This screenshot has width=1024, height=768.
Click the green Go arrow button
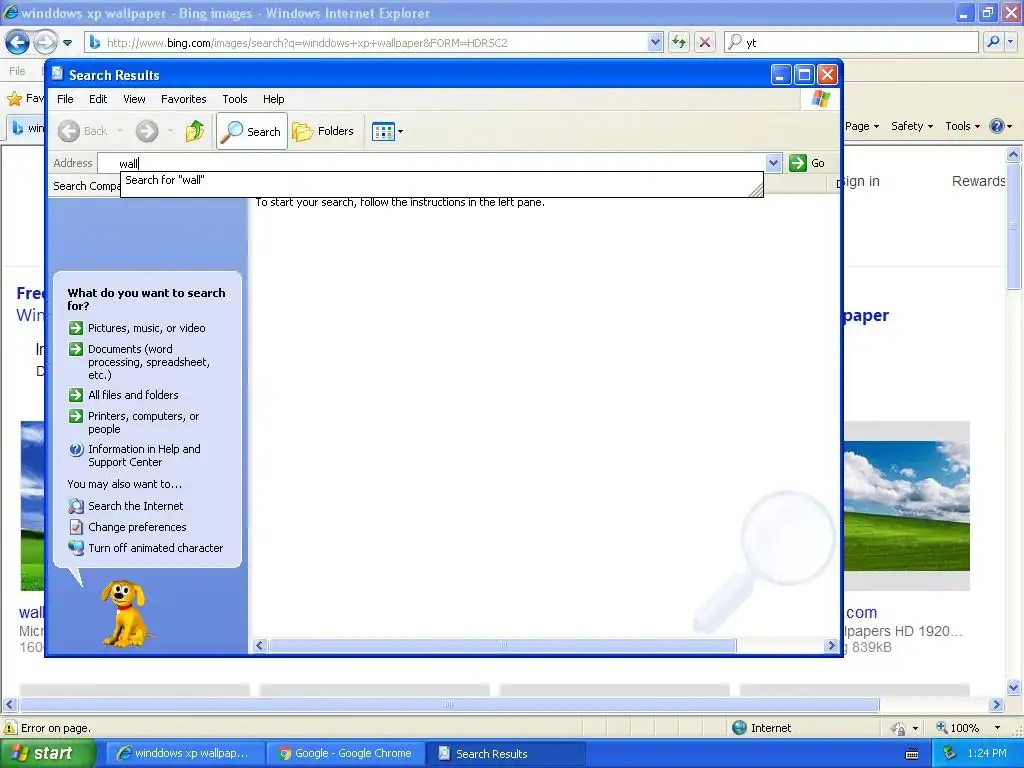(798, 163)
